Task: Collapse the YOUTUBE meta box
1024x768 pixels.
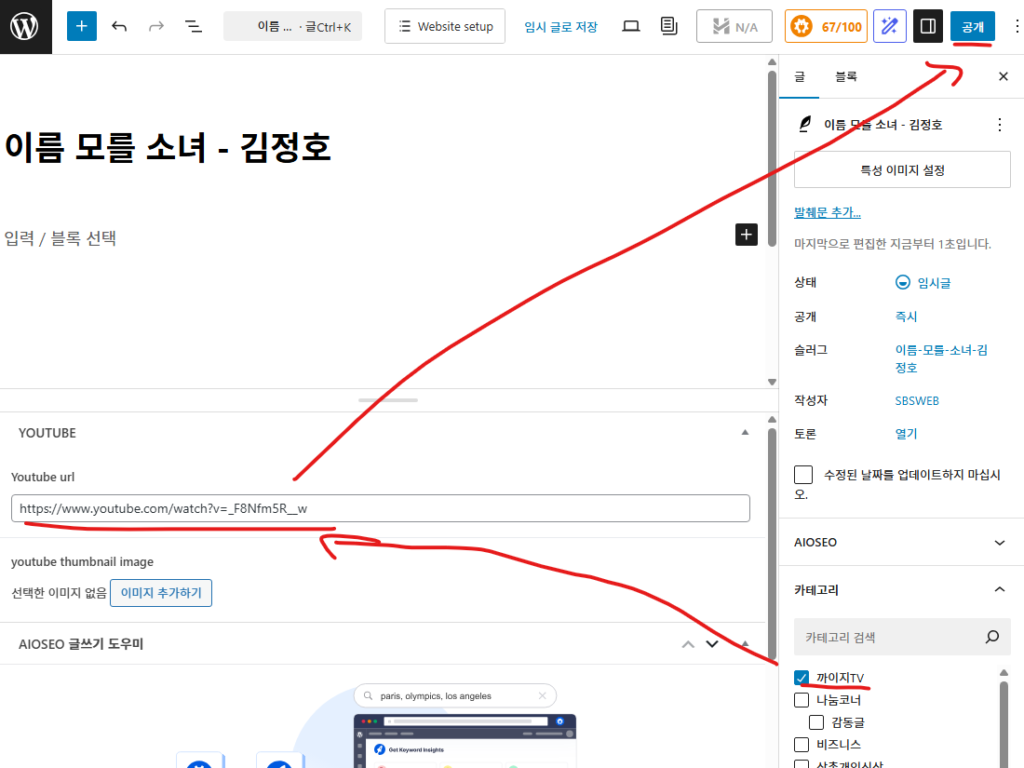Action: [x=744, y=433]
